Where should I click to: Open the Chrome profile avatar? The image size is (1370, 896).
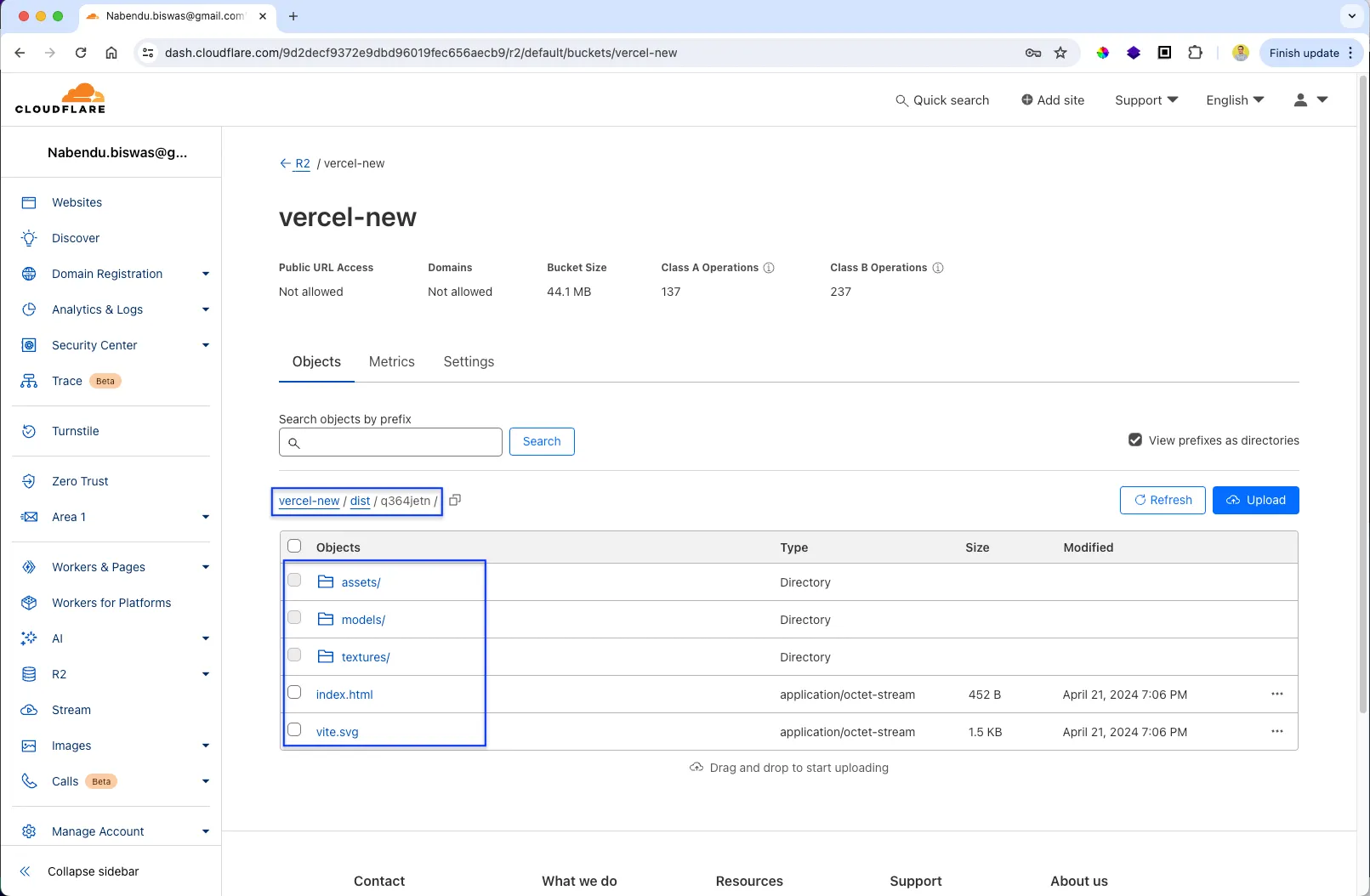(x=1241, y=53)
